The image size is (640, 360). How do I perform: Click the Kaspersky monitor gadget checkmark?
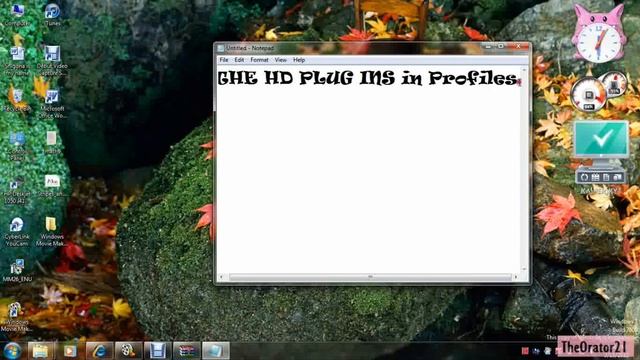point(602,139)
